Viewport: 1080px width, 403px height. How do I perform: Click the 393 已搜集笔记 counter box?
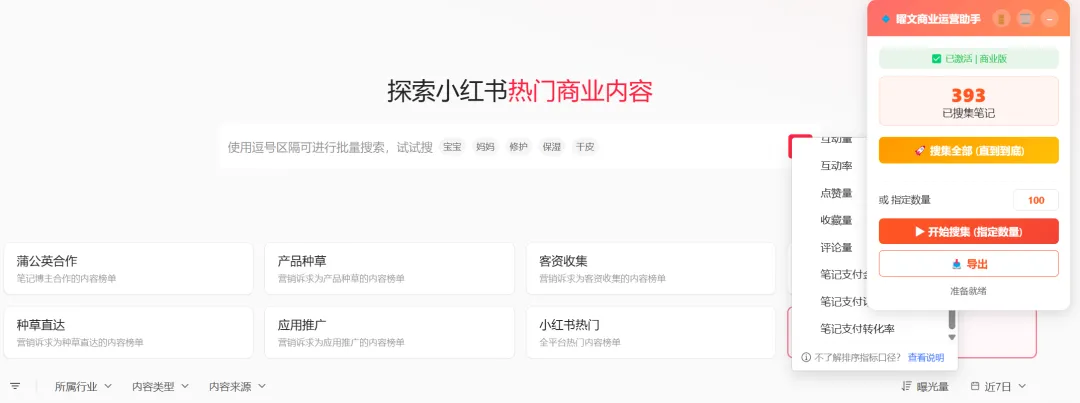pyautogui.click(x=968, y=101)
